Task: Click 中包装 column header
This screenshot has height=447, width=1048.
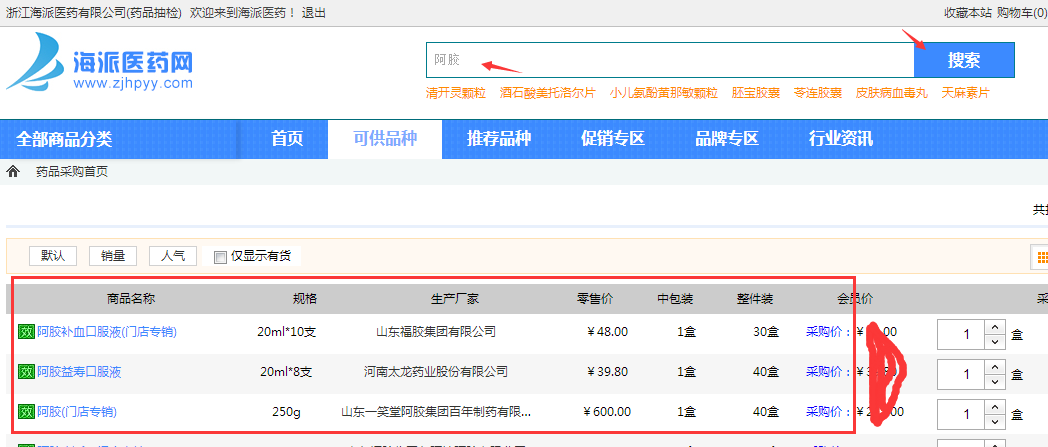Action: (675, 299)
